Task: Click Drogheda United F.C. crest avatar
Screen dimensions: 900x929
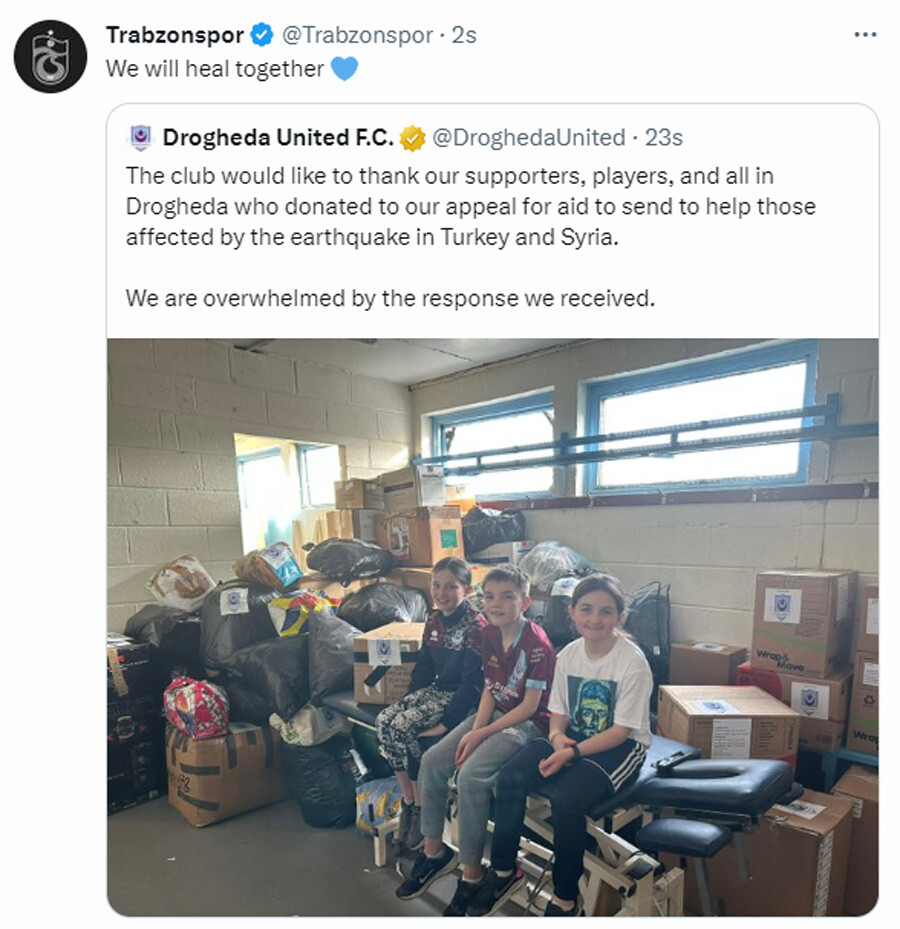Action: click(x=140, y=137)
